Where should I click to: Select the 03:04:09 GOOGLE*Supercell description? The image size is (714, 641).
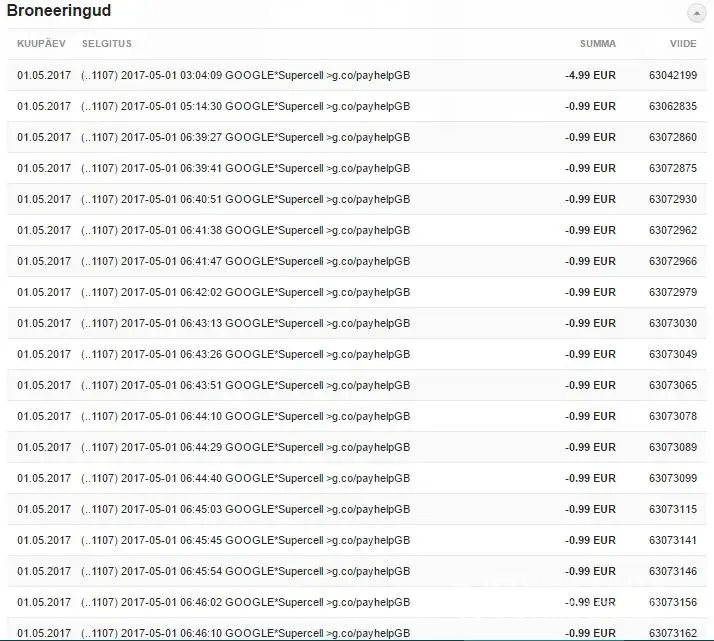(x=245, y=75)
